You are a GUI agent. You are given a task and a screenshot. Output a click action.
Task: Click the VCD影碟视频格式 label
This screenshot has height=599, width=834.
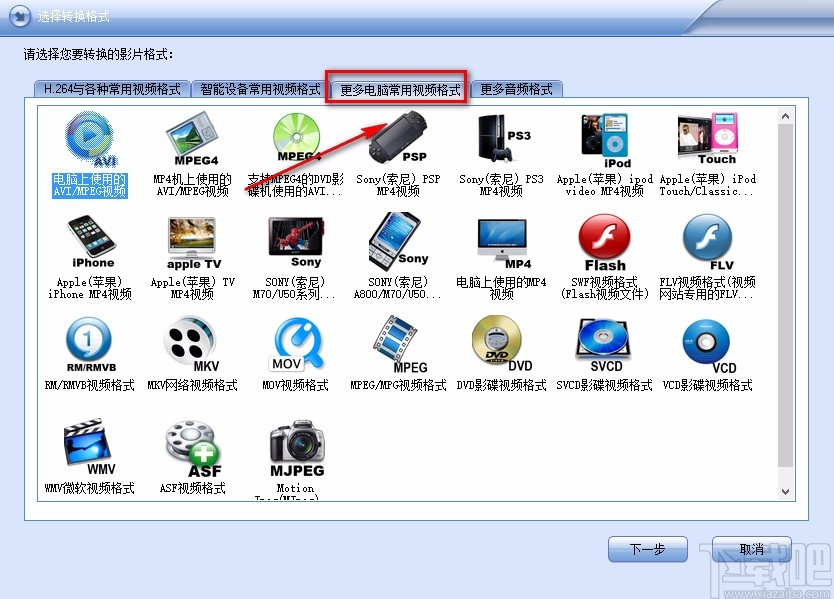[x=707, y=385]
